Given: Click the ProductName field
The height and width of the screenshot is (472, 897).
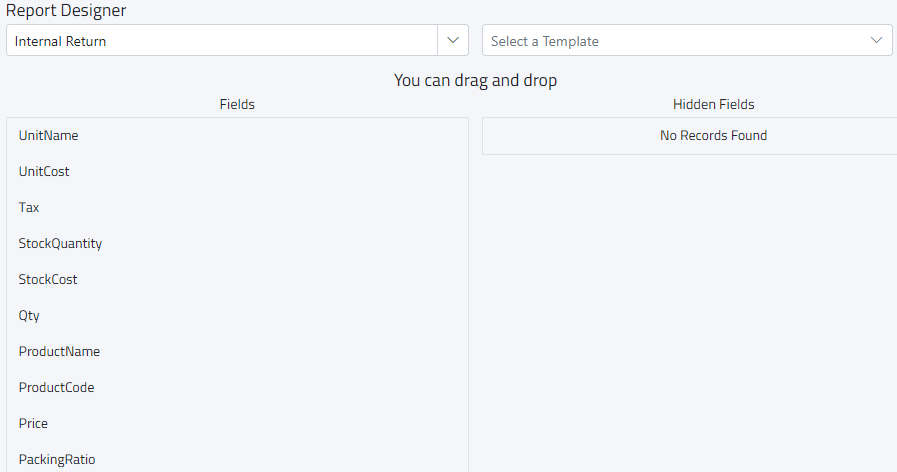Looking at the screenshot, I should click(59, 352).
